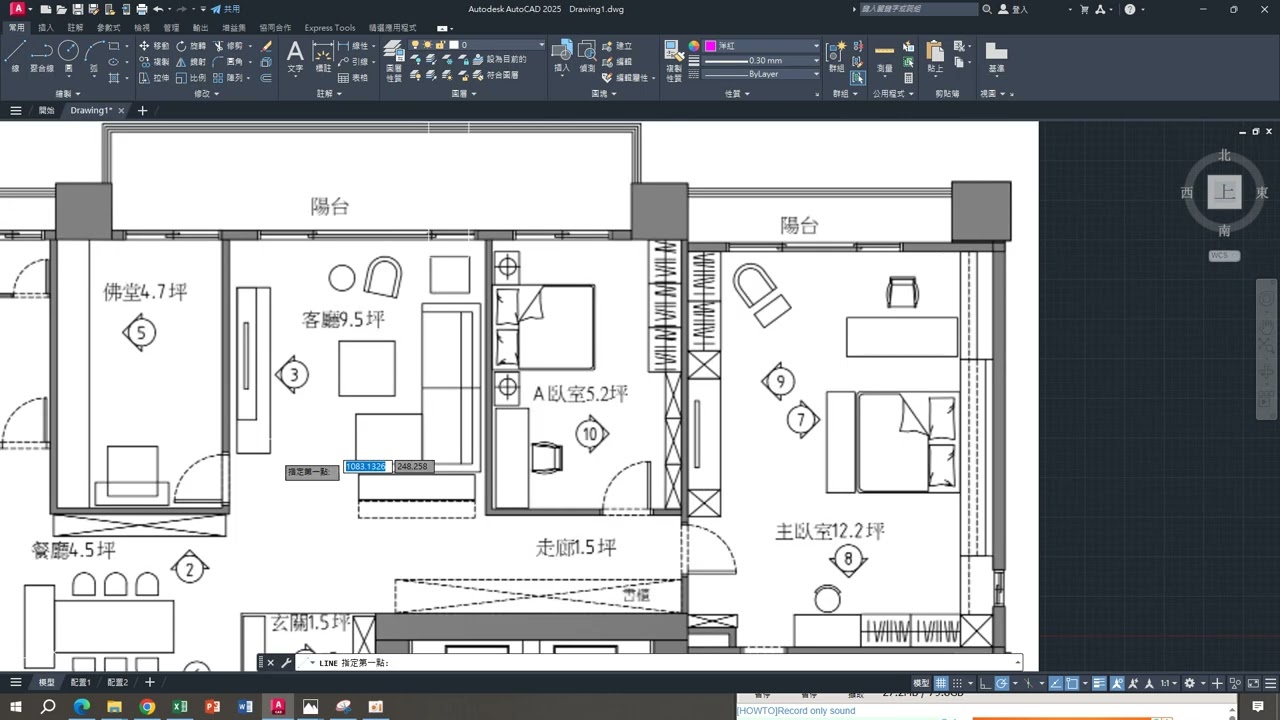The width and height of the screenshot is (1280, 720).
Task: Toggle lineweight display in status bar
Action: tap(1099, 683)
